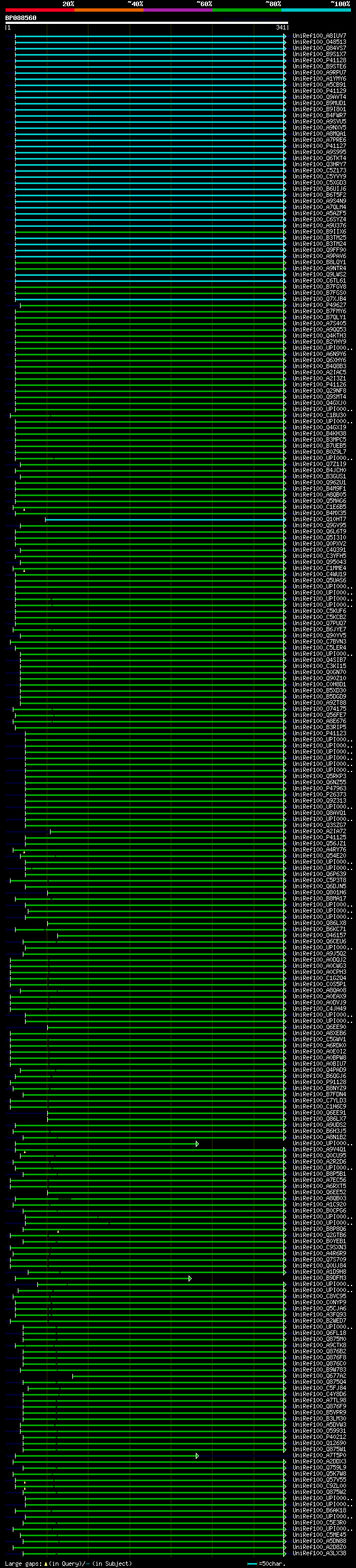Click the purple ~60% identity legend segment
The image size is (356, 1568).
(x=177, y=10)
